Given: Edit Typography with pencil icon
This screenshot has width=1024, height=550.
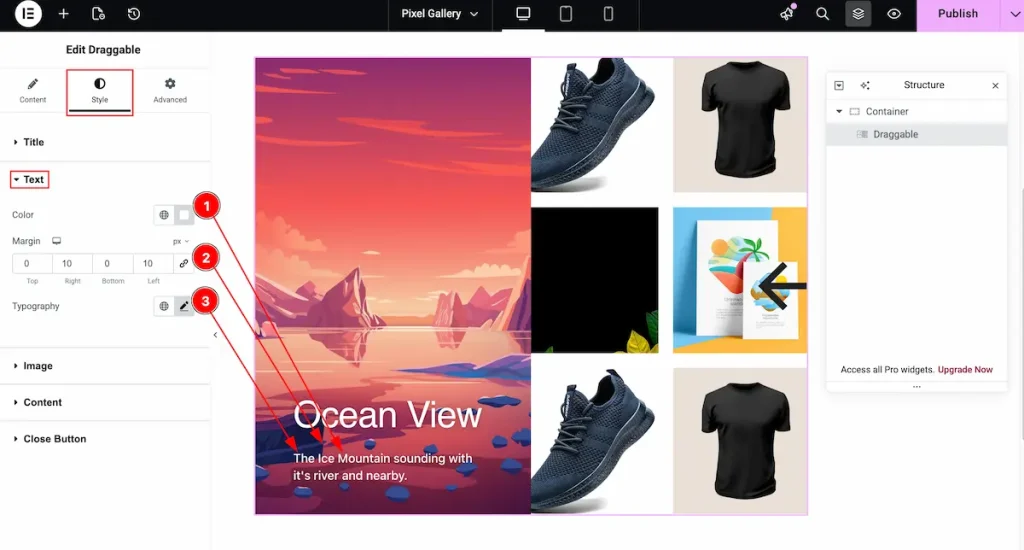Looking at the screenshot, I should 184,306.
